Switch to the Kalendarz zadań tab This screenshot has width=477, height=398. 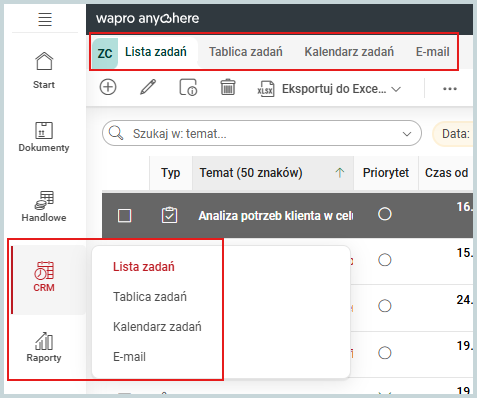tap(349, 52)
